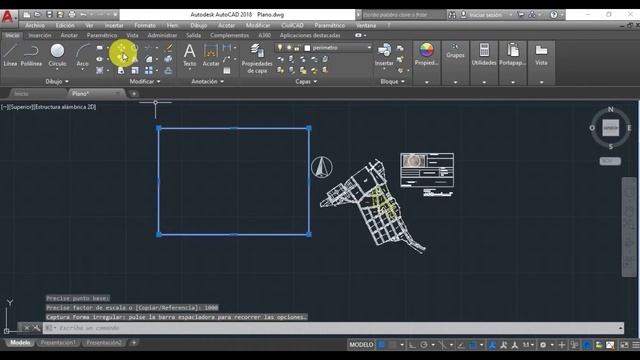
Task: Switch to the Salida ribbon tab
Action: (193, 36)
